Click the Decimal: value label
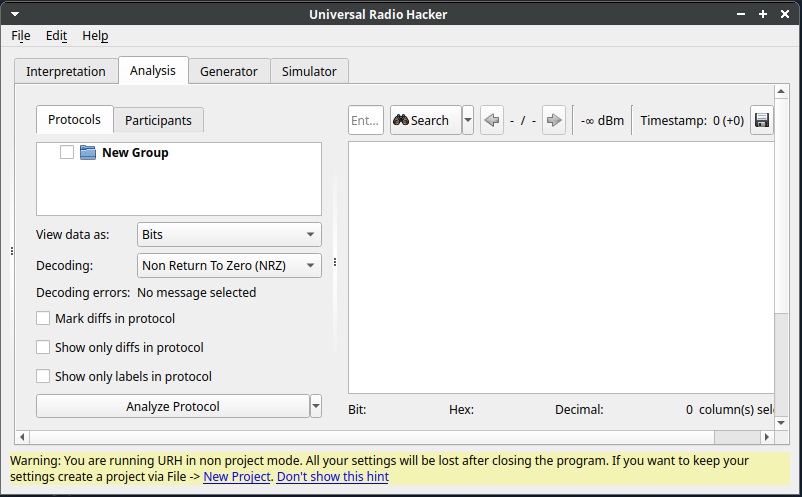 click(579, 410)
